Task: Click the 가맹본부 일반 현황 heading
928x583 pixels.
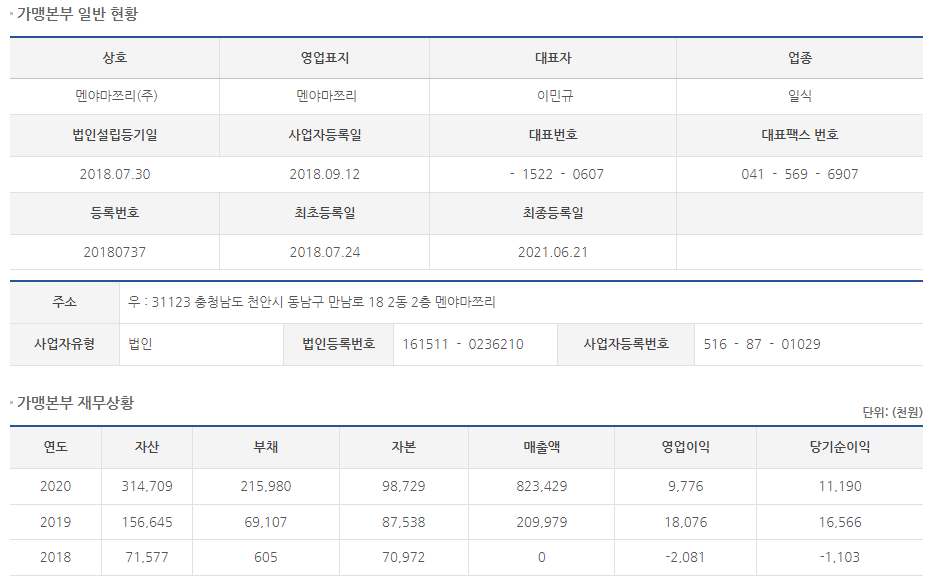Action: pos(77,14)
